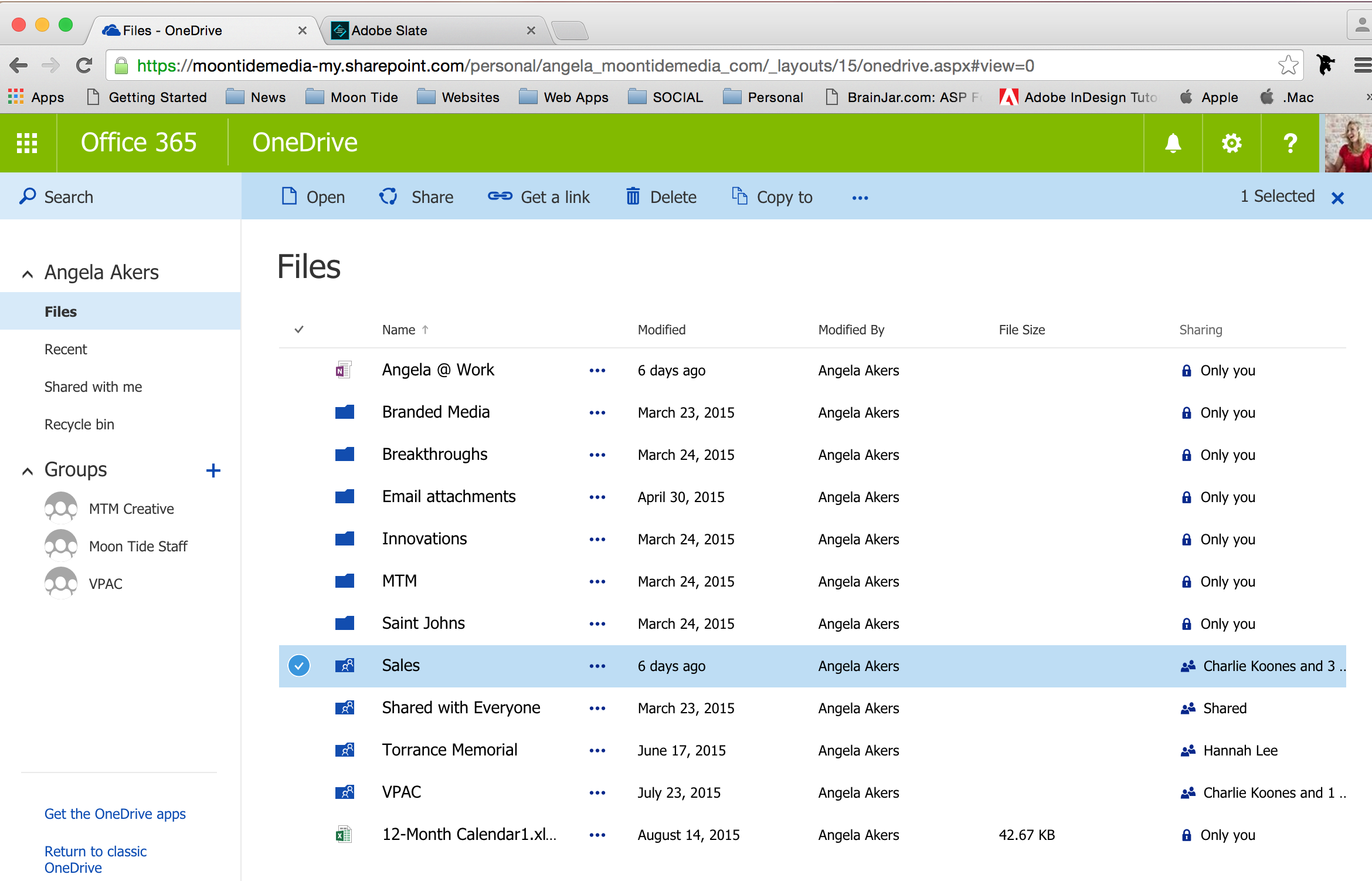Click the notifications bell icon

pos(1173,143)
